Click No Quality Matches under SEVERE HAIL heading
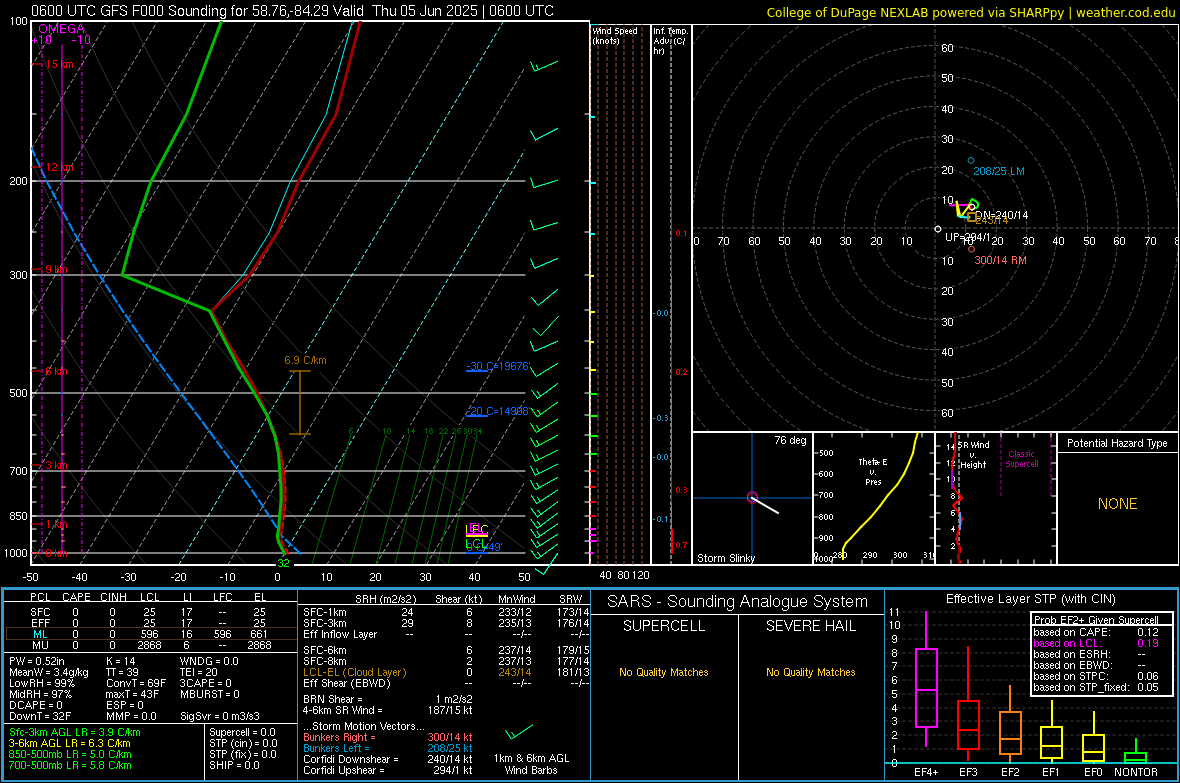The height and width of the screenshot is (783, 1180). 810,672
